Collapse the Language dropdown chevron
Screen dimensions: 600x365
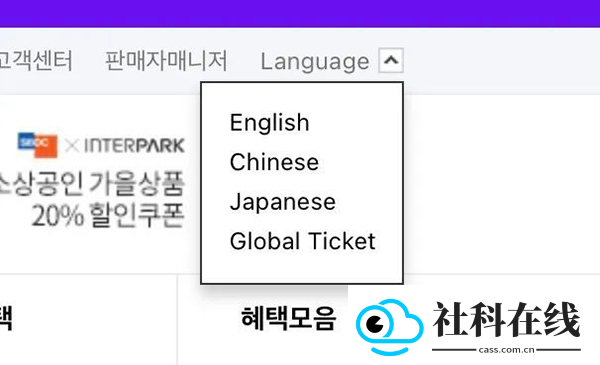point(391,60)
